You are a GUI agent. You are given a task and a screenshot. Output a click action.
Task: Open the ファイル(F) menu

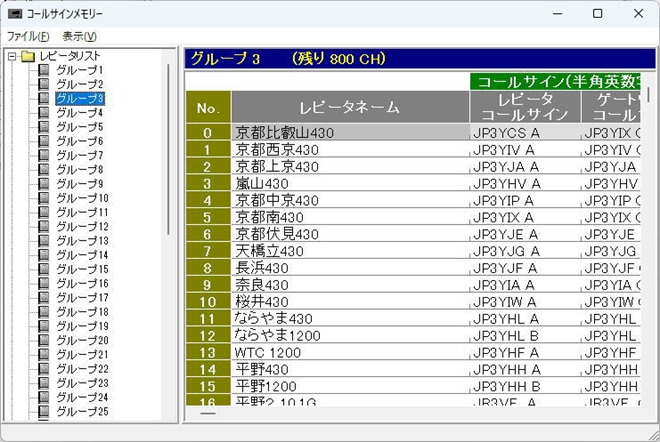[27, 36]
